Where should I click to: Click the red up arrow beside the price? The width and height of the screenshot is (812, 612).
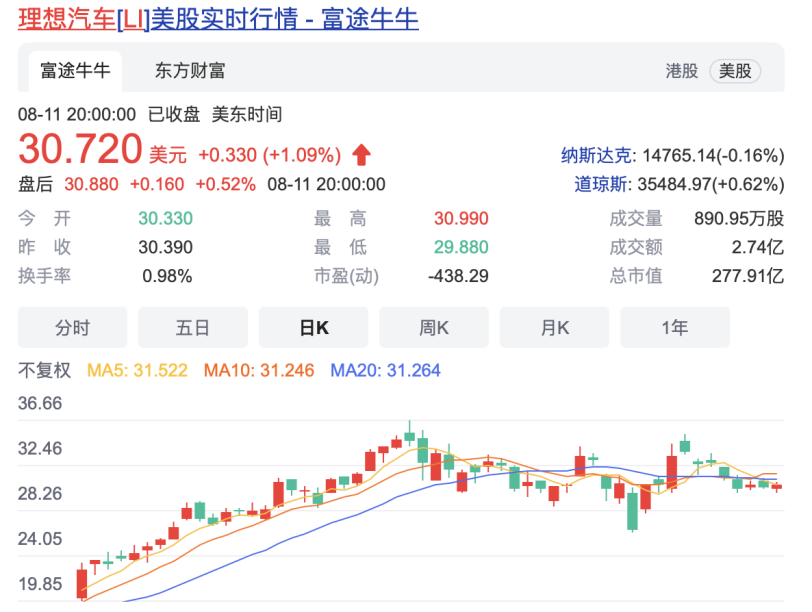[x=361, y=153]
